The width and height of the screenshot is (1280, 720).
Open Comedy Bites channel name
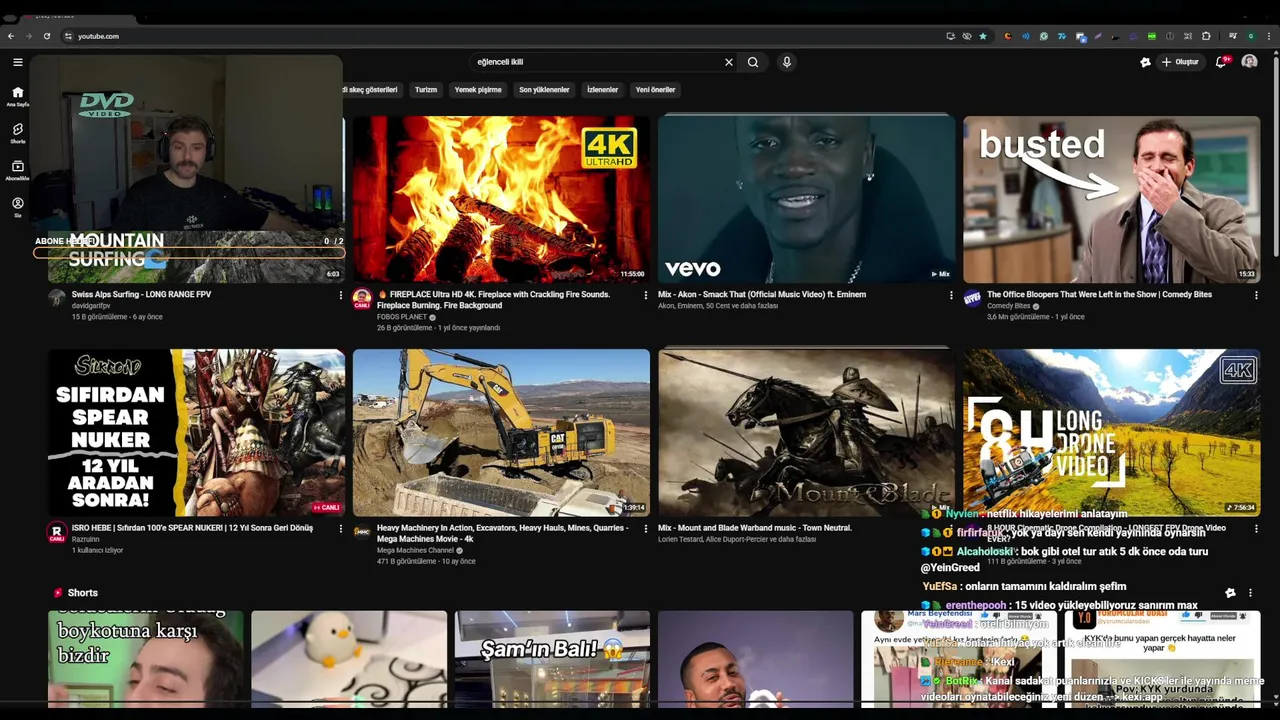(x=1008, y=306)
